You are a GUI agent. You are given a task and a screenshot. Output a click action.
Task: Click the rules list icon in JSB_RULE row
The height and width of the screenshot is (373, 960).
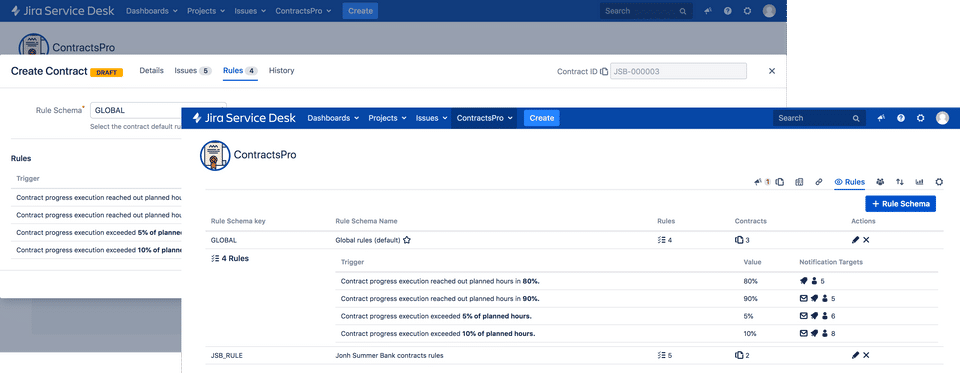661,355
